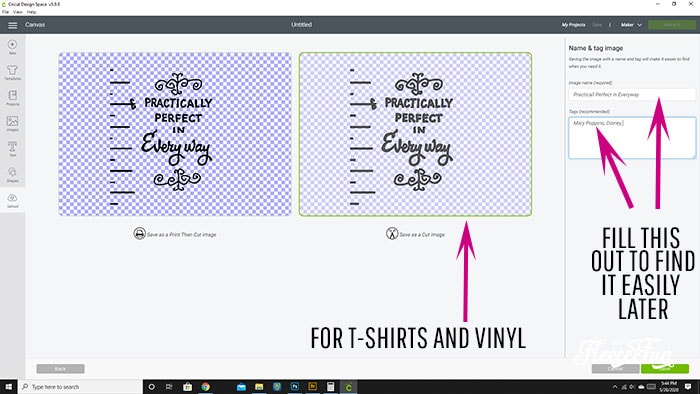Click the volume icon in system tray
Image resolution: width=700 pixels, height=394 pixels.
[x=633, y=387]
